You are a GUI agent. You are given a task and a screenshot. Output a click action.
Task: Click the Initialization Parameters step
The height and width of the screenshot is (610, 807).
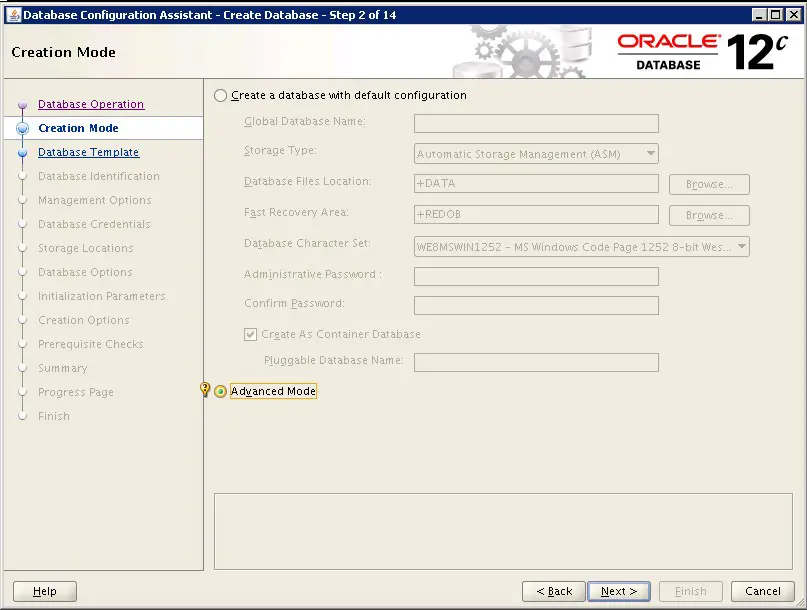[102, 296]
